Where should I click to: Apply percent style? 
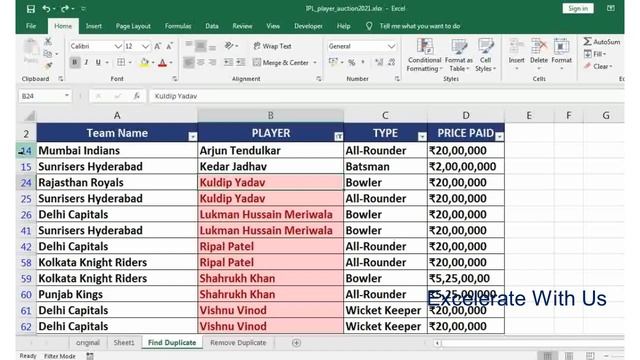(351, 62)
